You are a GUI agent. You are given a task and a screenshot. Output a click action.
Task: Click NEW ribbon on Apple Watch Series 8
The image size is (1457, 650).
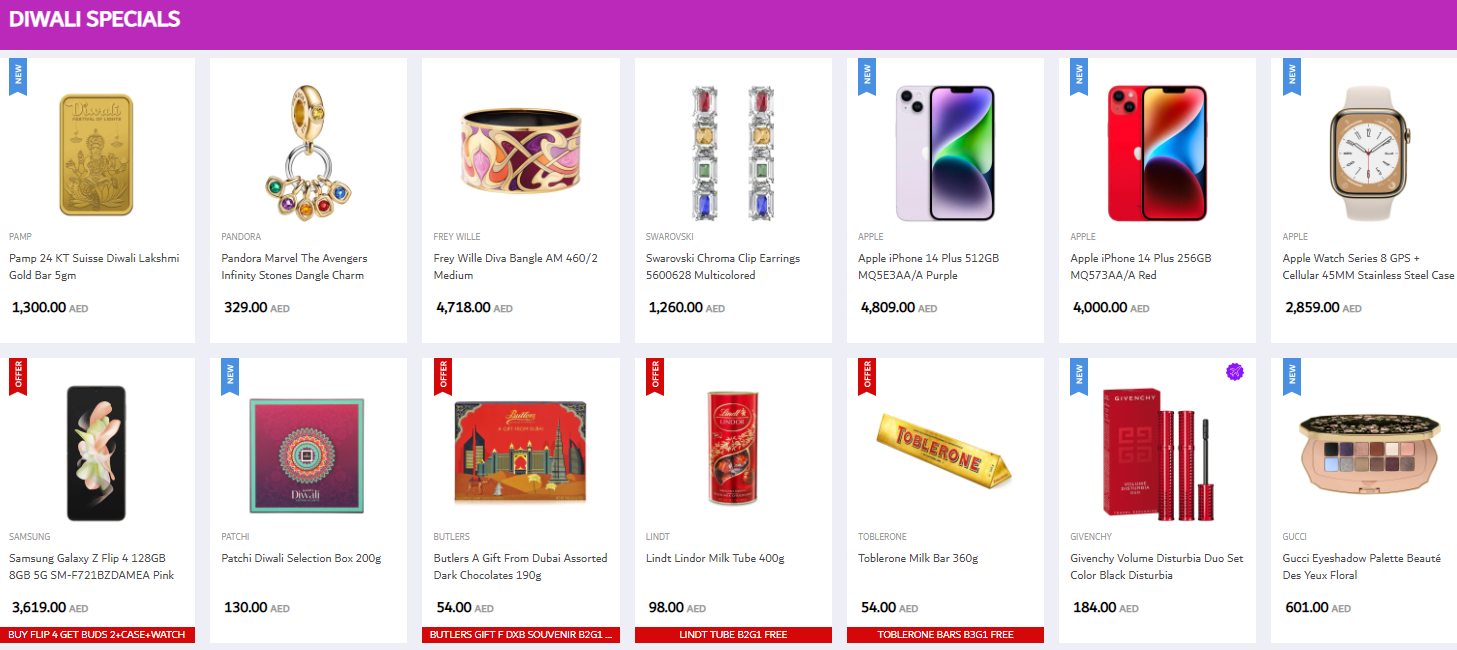tap(1292, 76)
